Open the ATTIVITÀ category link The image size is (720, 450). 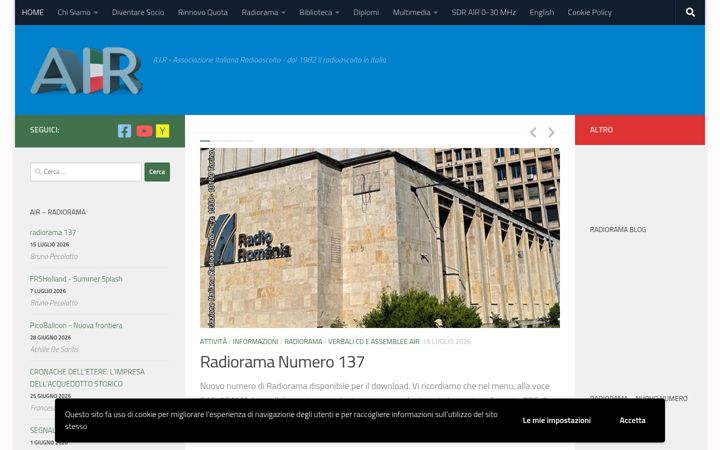coord(214,342)
